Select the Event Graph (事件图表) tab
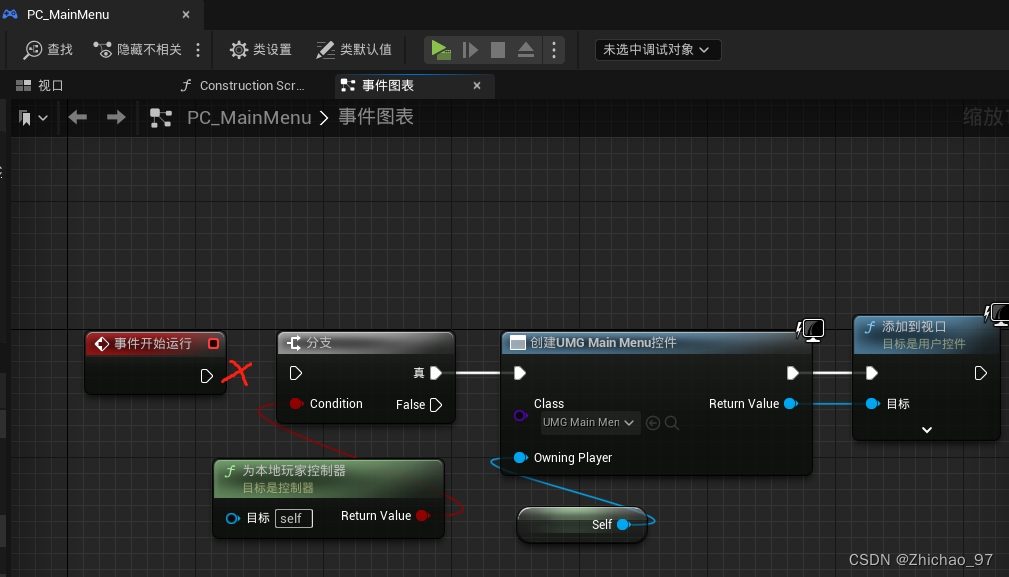Viewport: 1009px width, 577px height. pyautogui.click(x=388, y=86)
